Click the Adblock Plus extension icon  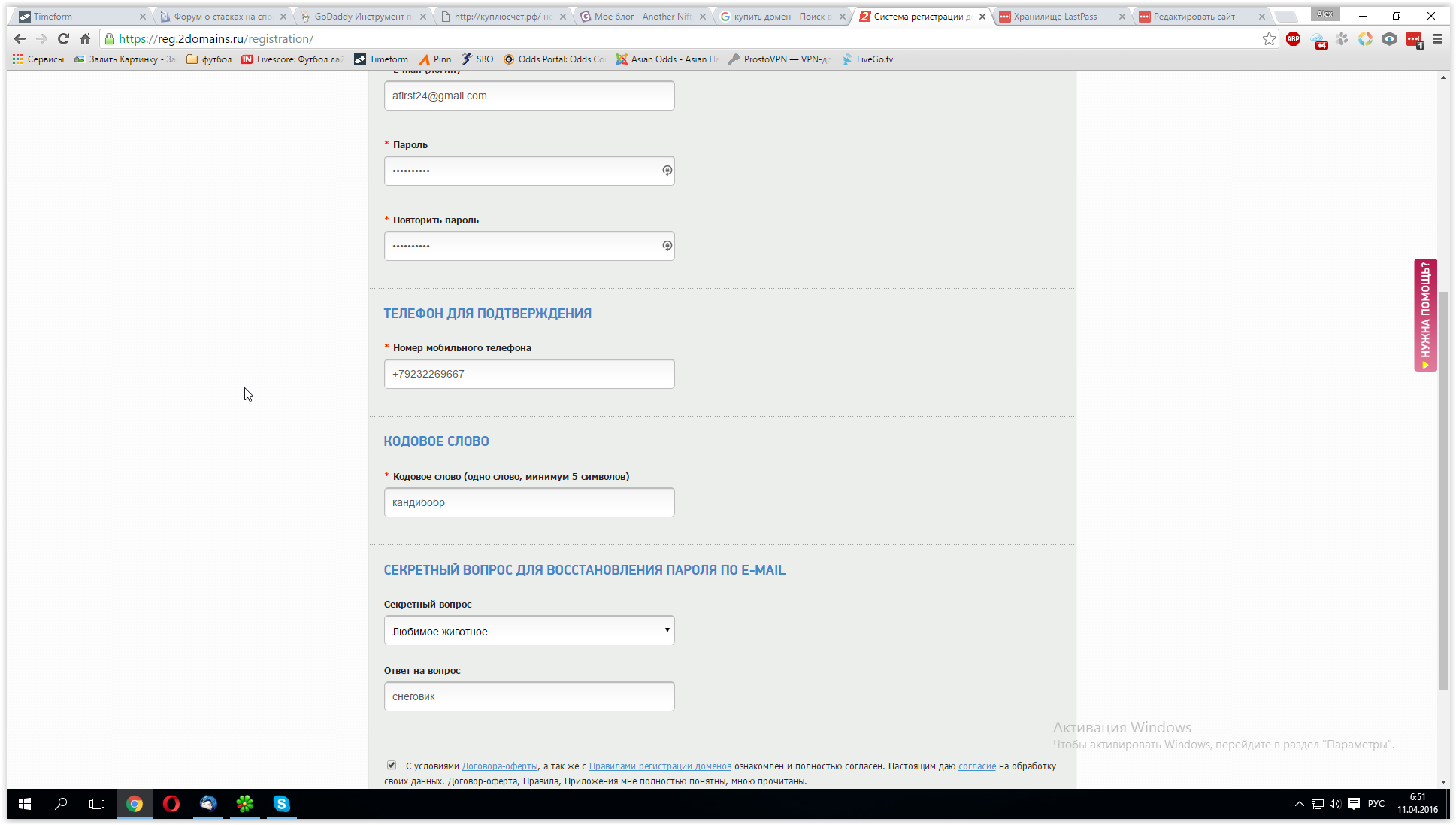[x=1293, y=39]
